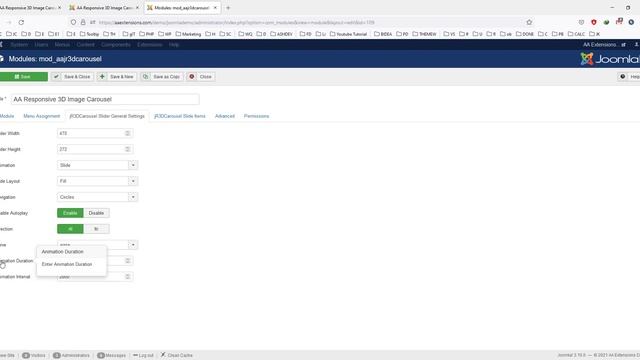The image size is (640, 360).
Task: Click the green globe extension icon
Action: point(607,22)
